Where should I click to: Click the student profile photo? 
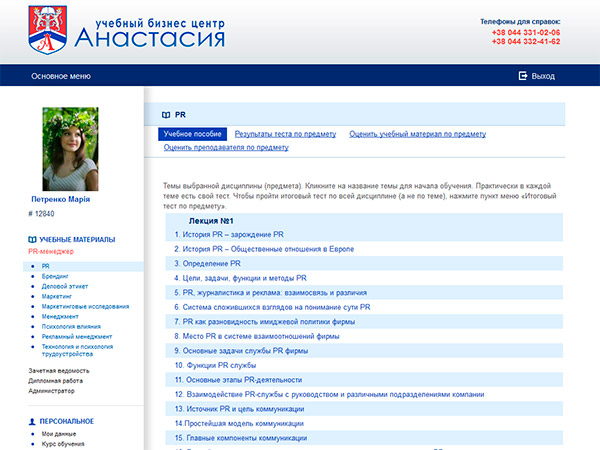[x=70, y=148]
